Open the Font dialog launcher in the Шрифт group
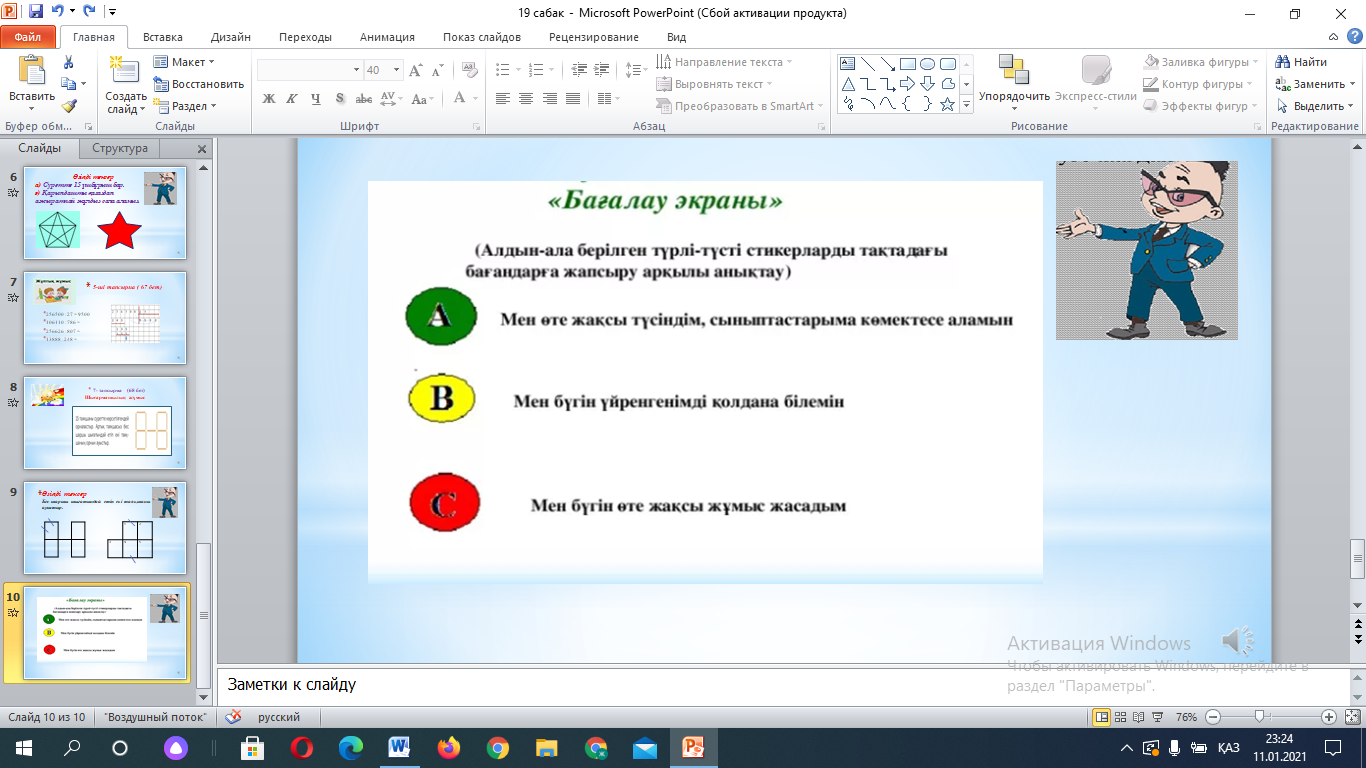Viewport: 1366px width, 768px height. click(x=478, y=127)
